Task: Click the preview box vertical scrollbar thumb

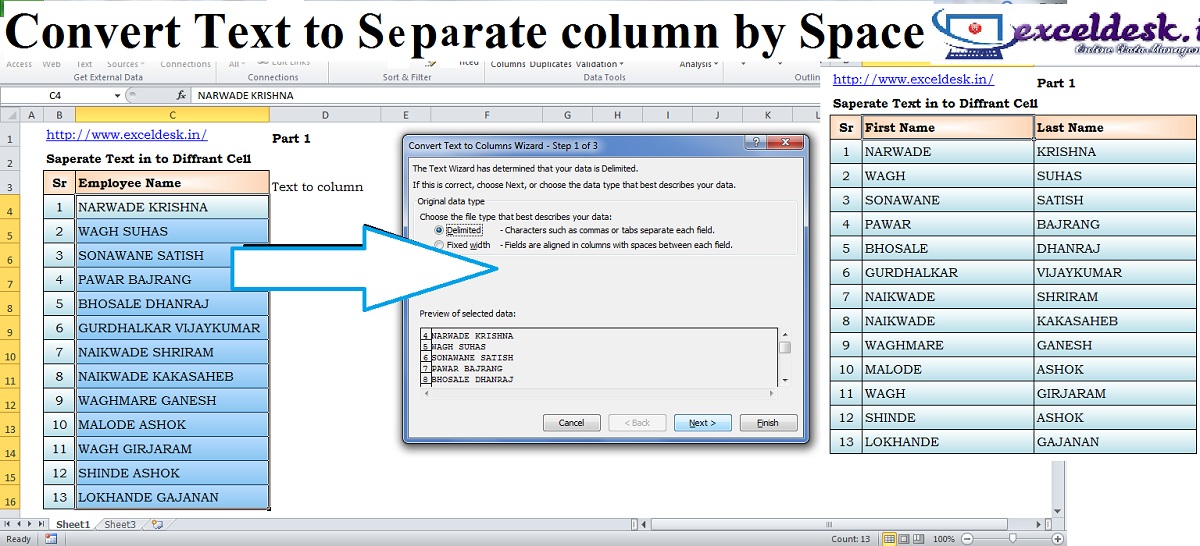Action: coord(785,348)
